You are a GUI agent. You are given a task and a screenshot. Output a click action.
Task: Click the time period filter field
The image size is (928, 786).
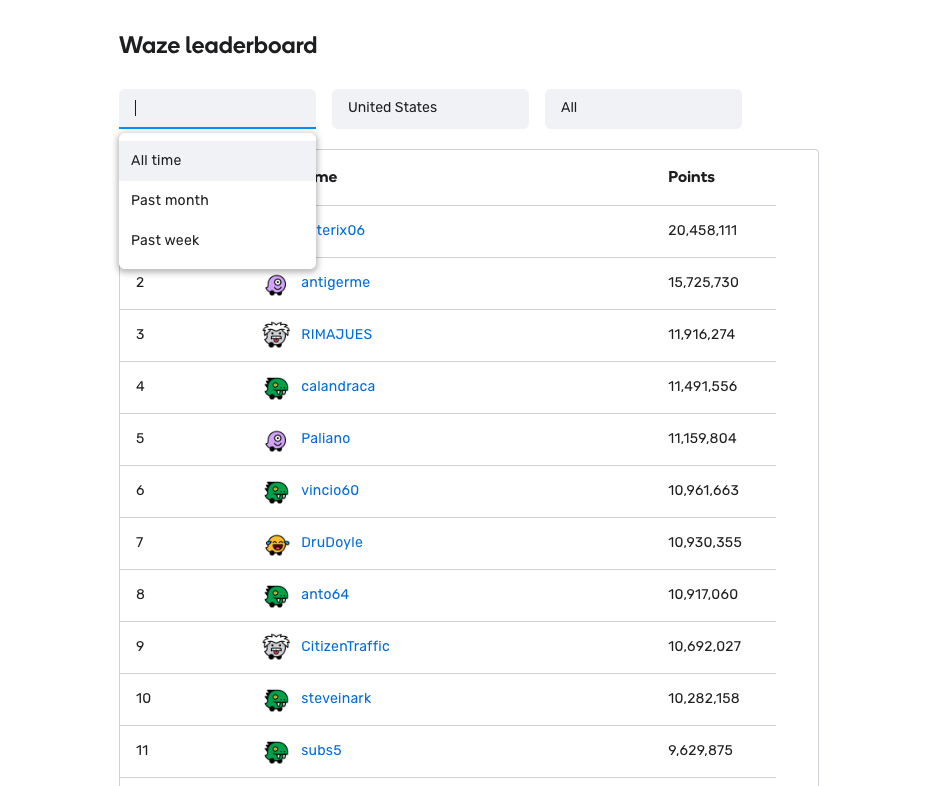217,108
